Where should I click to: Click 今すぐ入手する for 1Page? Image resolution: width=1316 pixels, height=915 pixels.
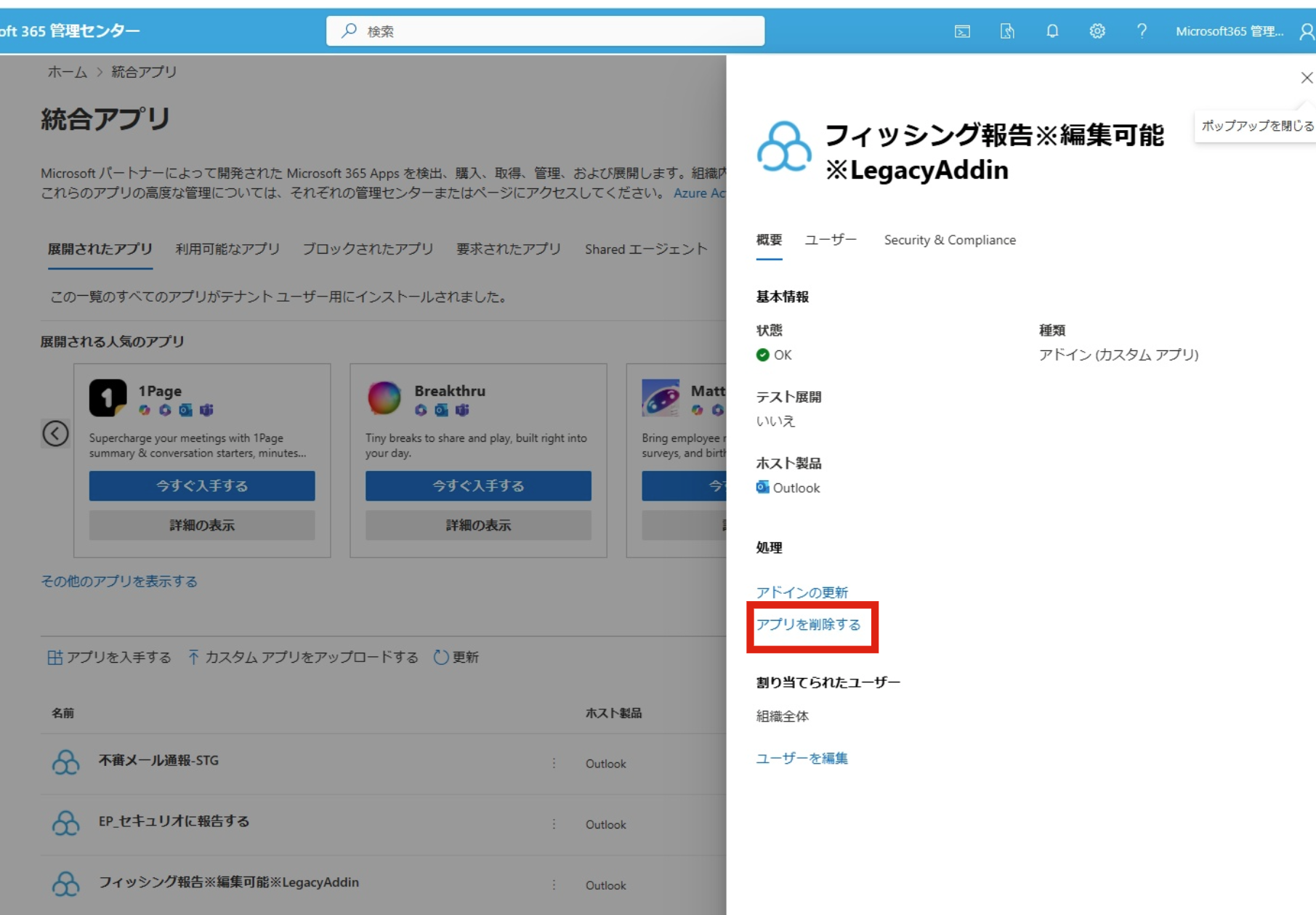[x=202, y=485]
